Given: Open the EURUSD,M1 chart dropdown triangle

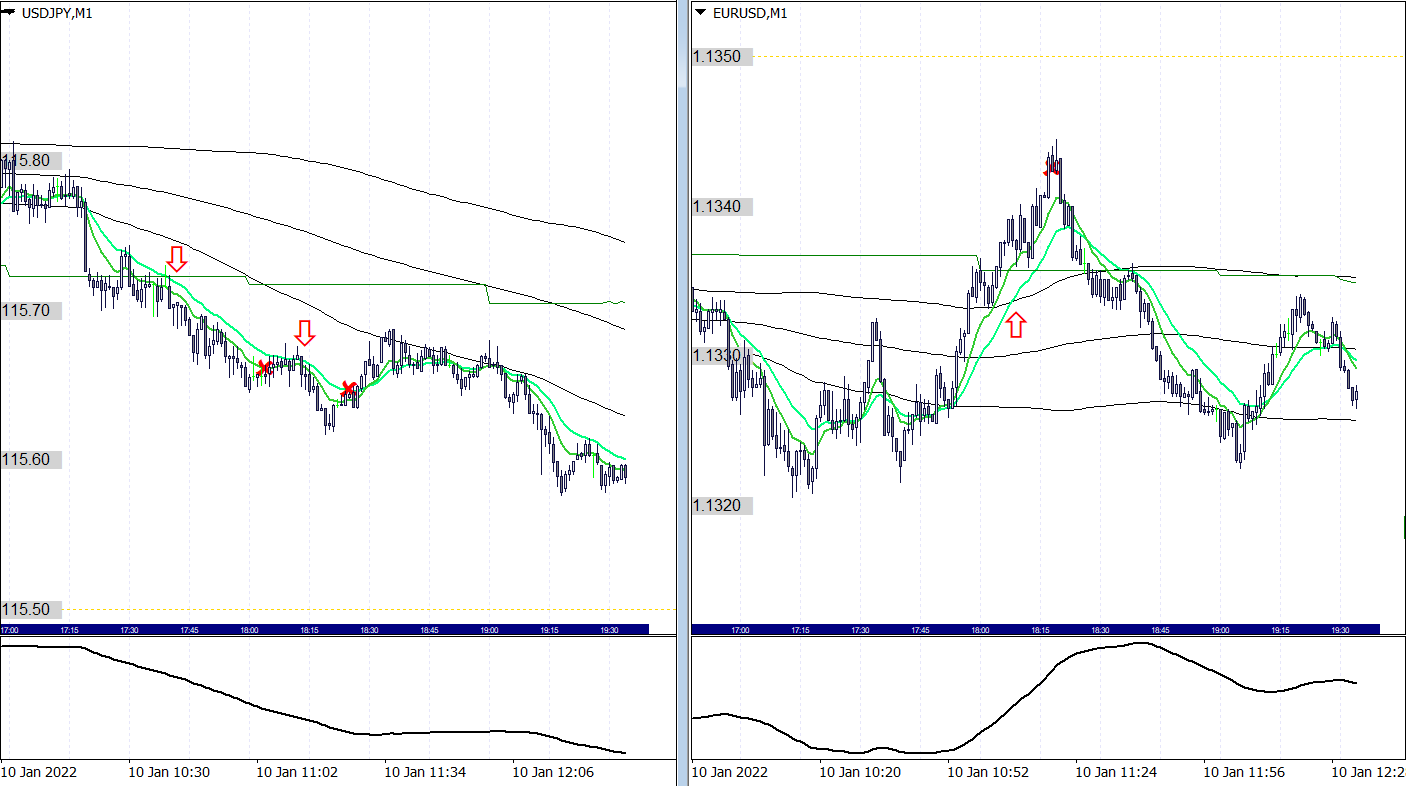Looking at the screenshot, I should tap(700, 13).
